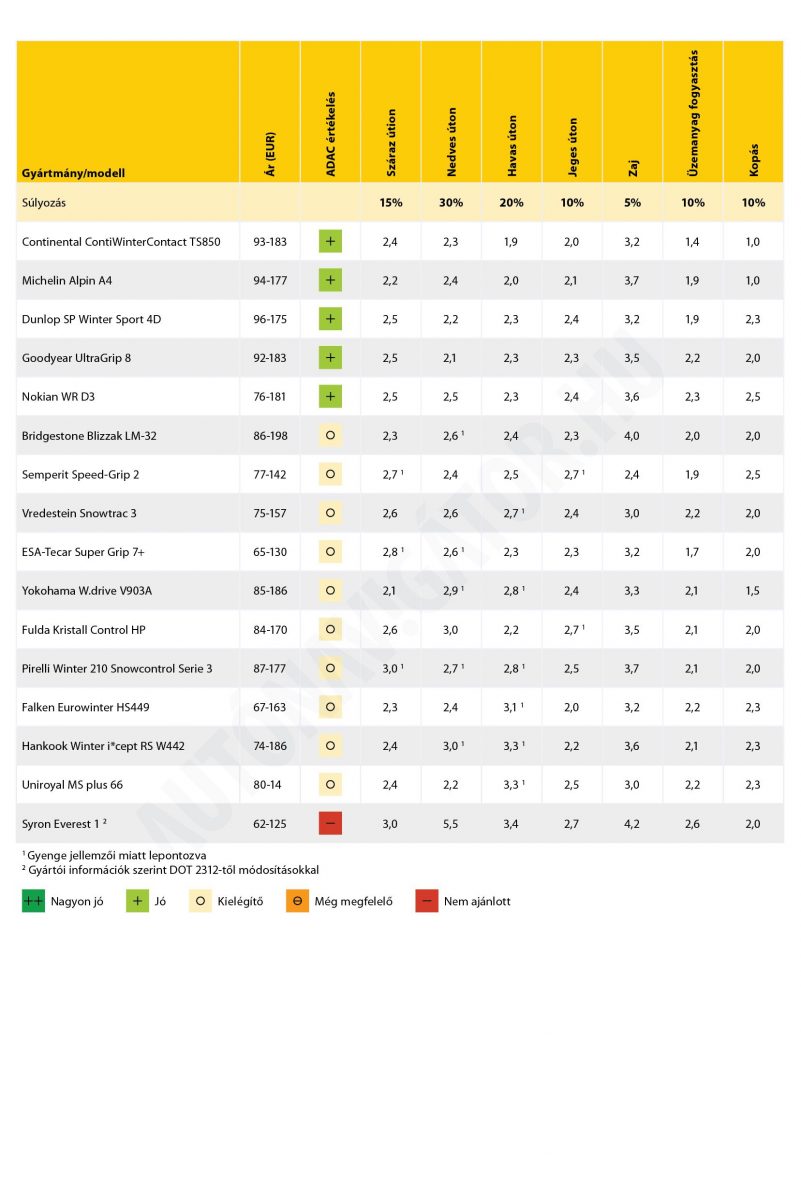This screenshot has width=801, height=1200.
Task: Click the light green 'Jó' legend swatch
Action: tap(137, 901)
